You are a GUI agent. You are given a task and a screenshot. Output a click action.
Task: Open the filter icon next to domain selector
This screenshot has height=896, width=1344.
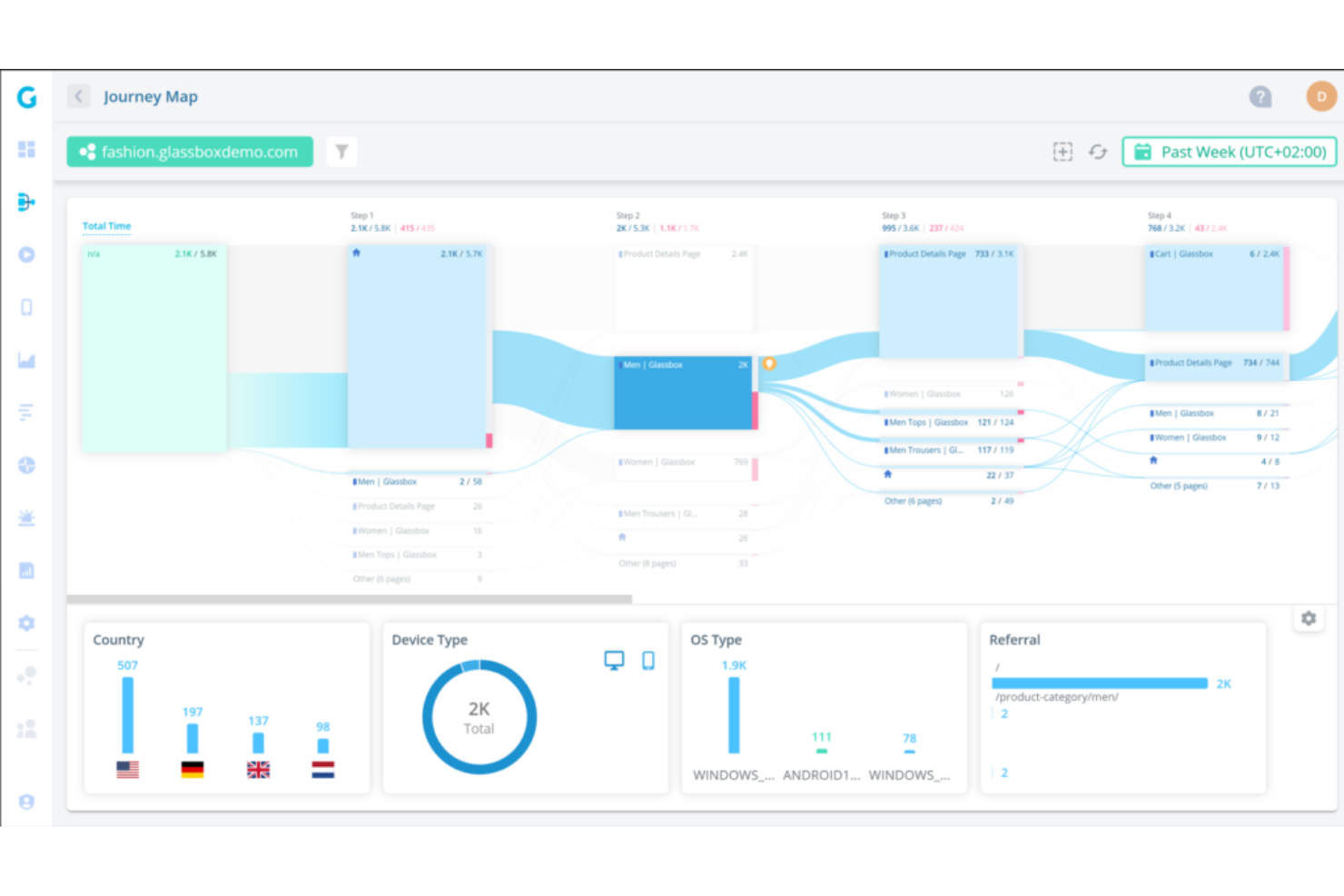[x=341, y=152]
